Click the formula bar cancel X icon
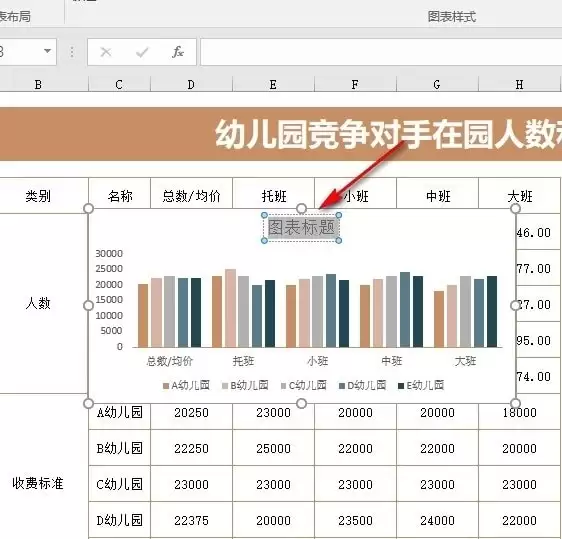 (x=106, y=52)
